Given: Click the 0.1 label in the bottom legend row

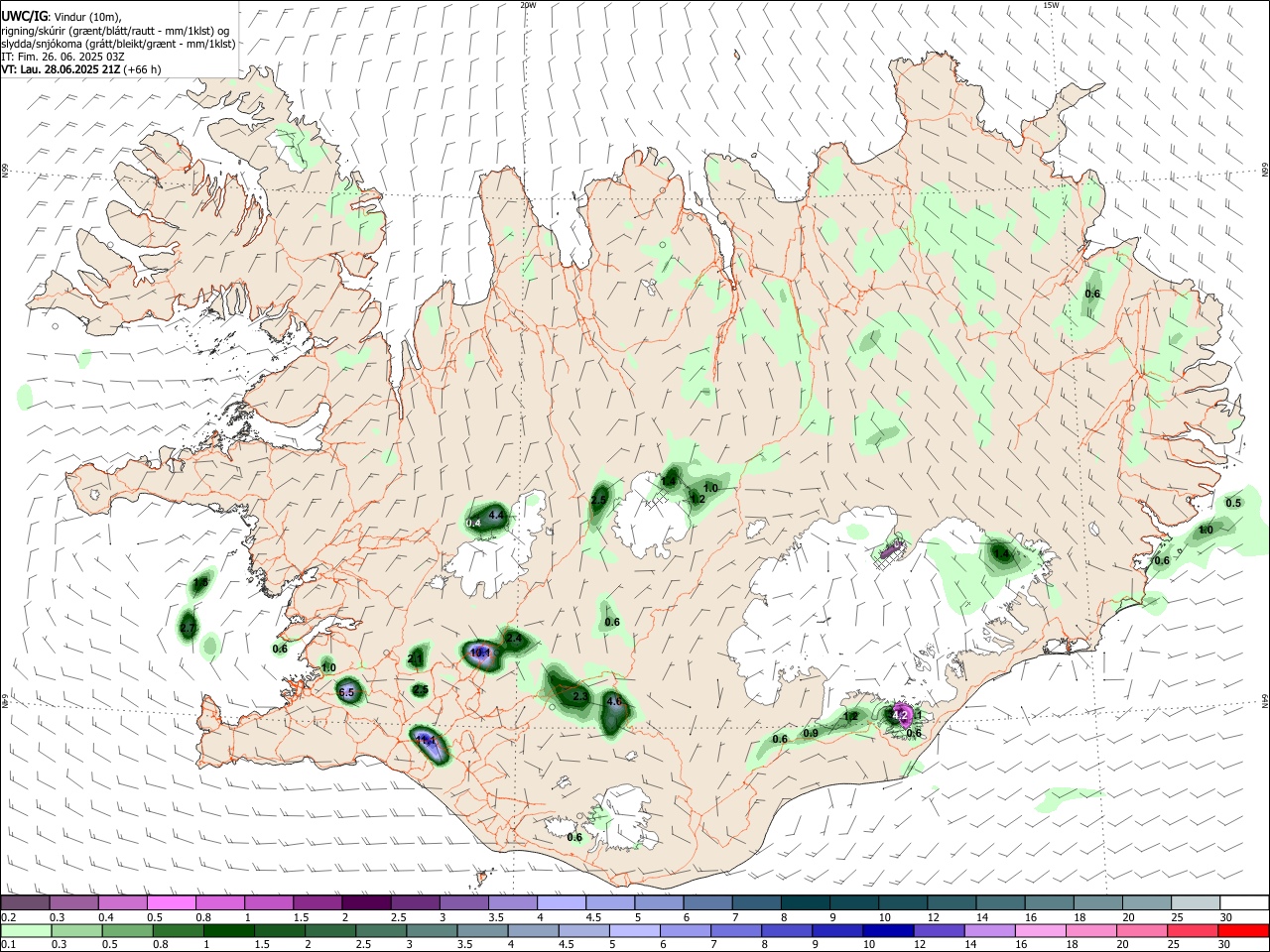Looking at the screenshot, I should click(x=9, y=945).
